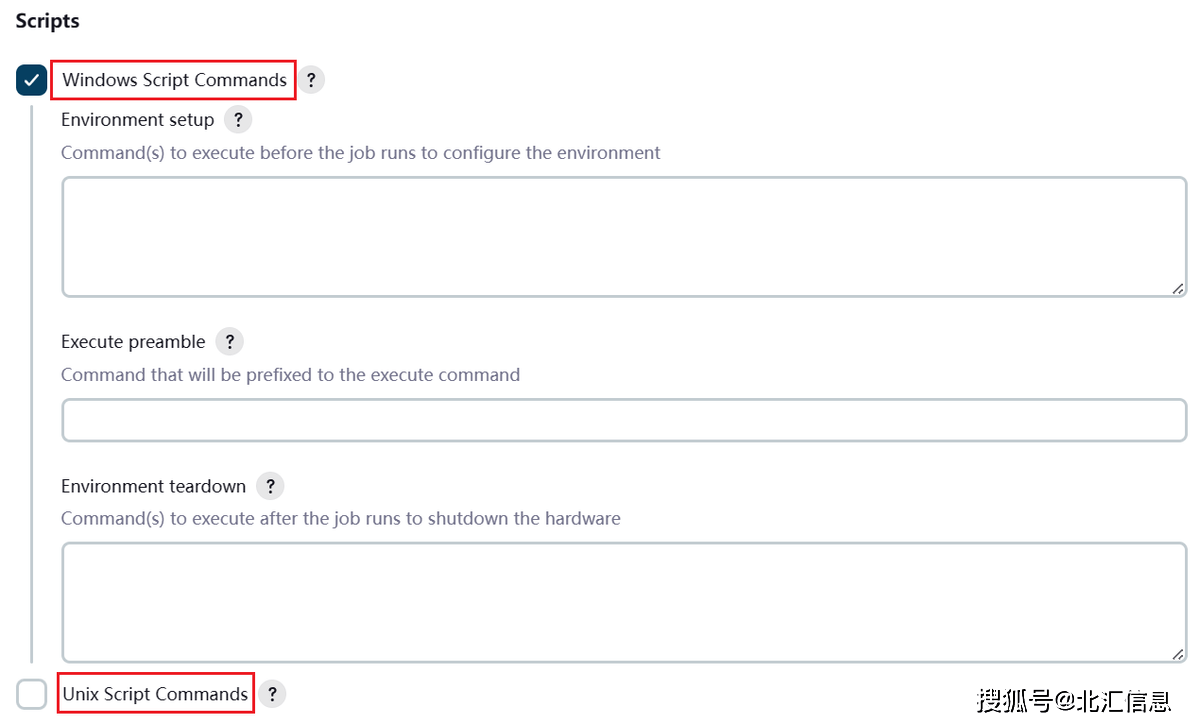This screenshot has width=1200, height=727.
Task: Click into the Execute preamble field
Action: point(624,420)
